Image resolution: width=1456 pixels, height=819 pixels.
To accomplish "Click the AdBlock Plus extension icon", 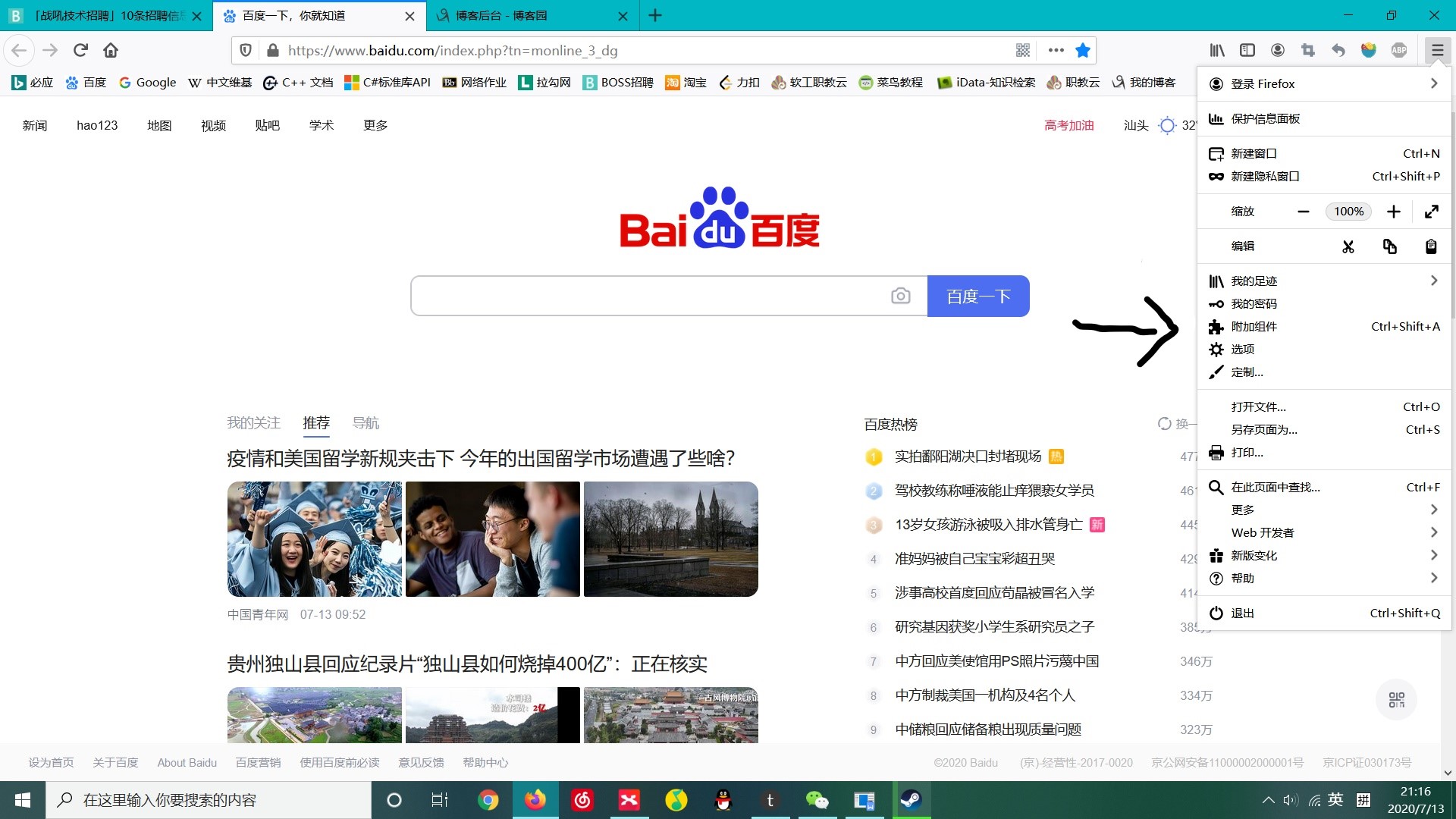I will tap(1399, 50).
